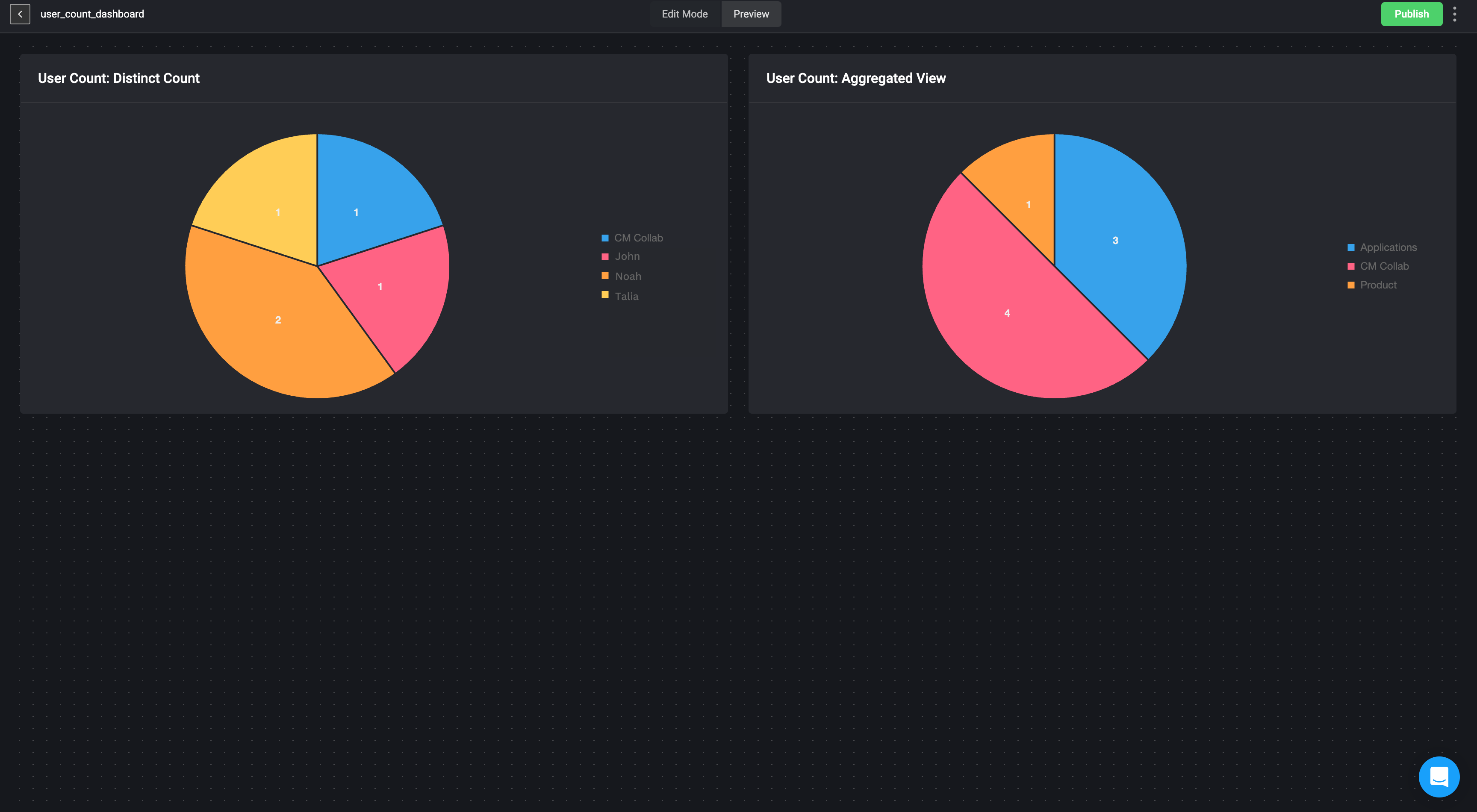Select the User Count: Aggregated View heading
The width and height of the screenshot is (1477, 812).
pos(855,78)
